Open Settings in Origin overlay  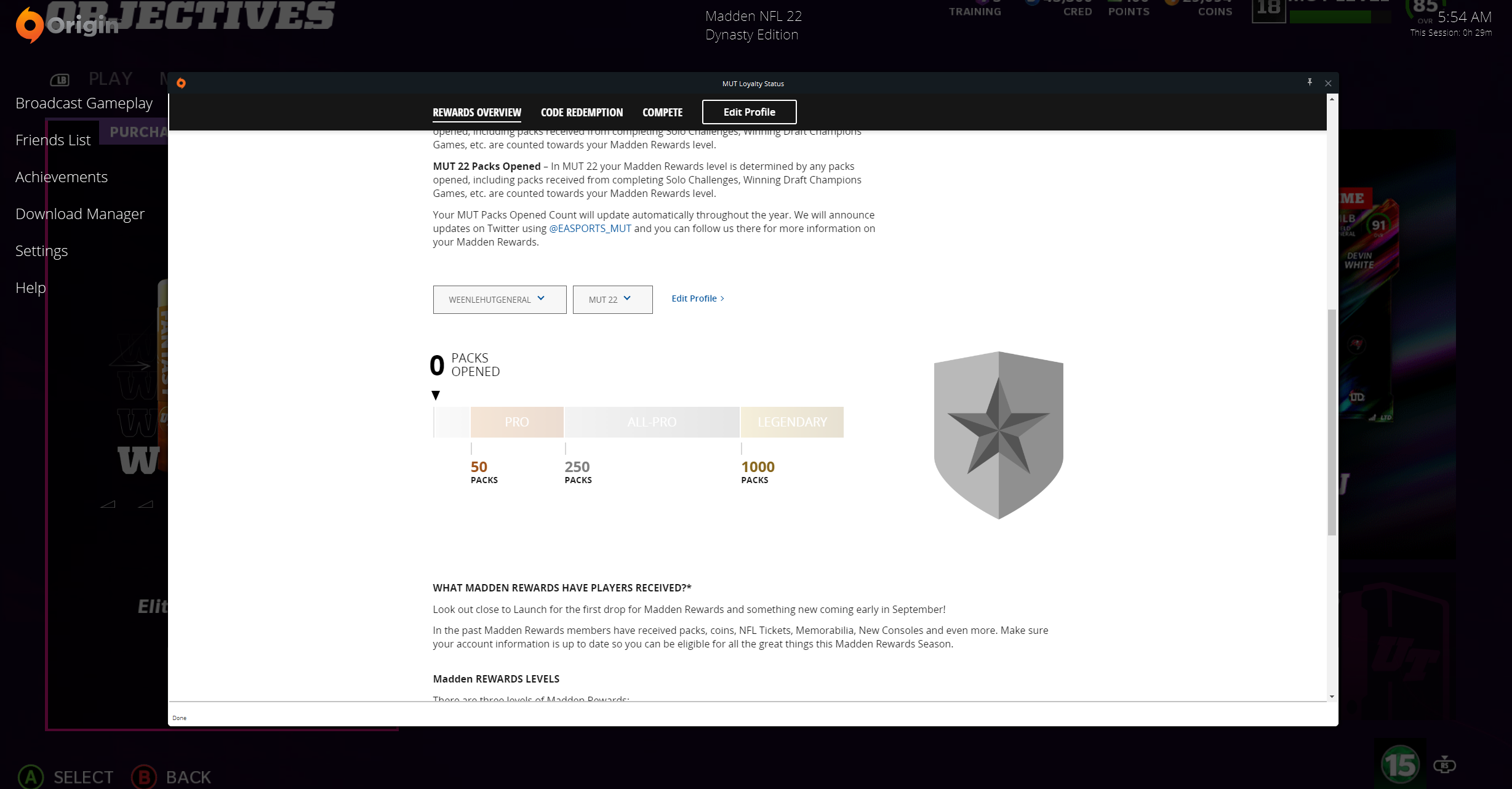click(x=42, y=251)
